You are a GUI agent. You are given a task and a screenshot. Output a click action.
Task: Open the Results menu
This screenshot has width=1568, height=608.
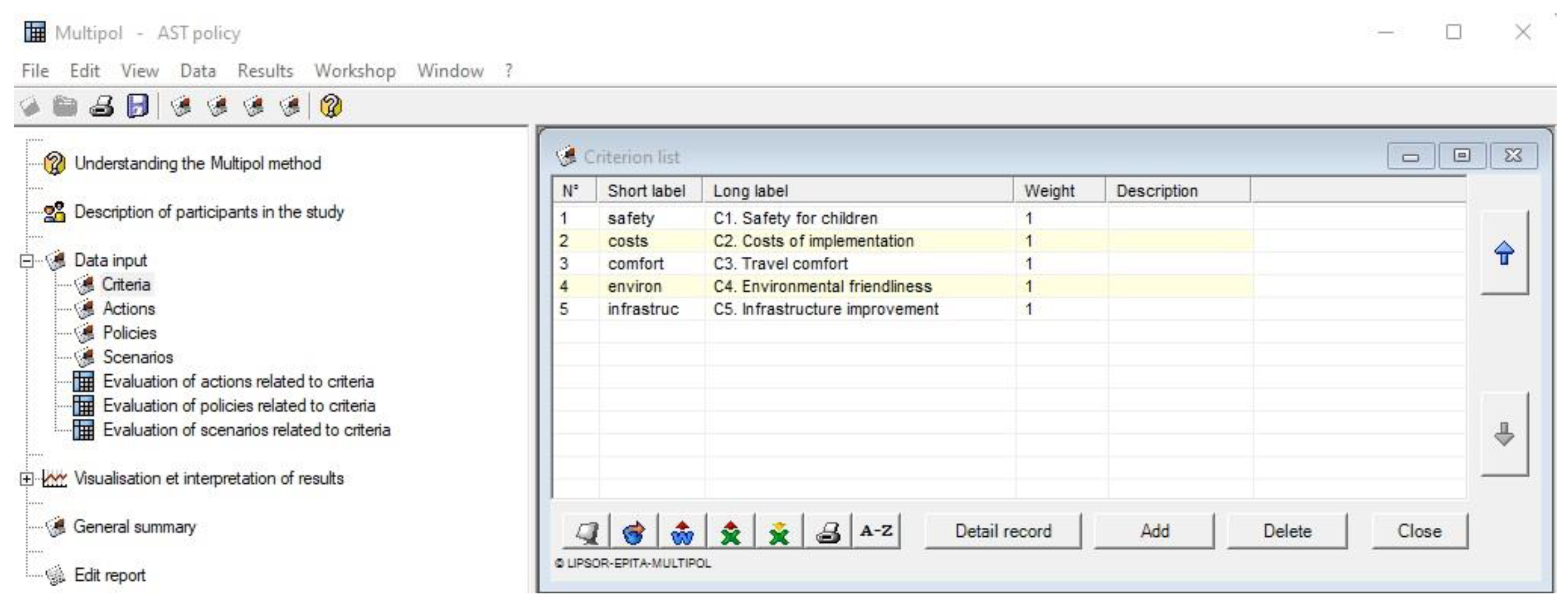click(265, 71)
